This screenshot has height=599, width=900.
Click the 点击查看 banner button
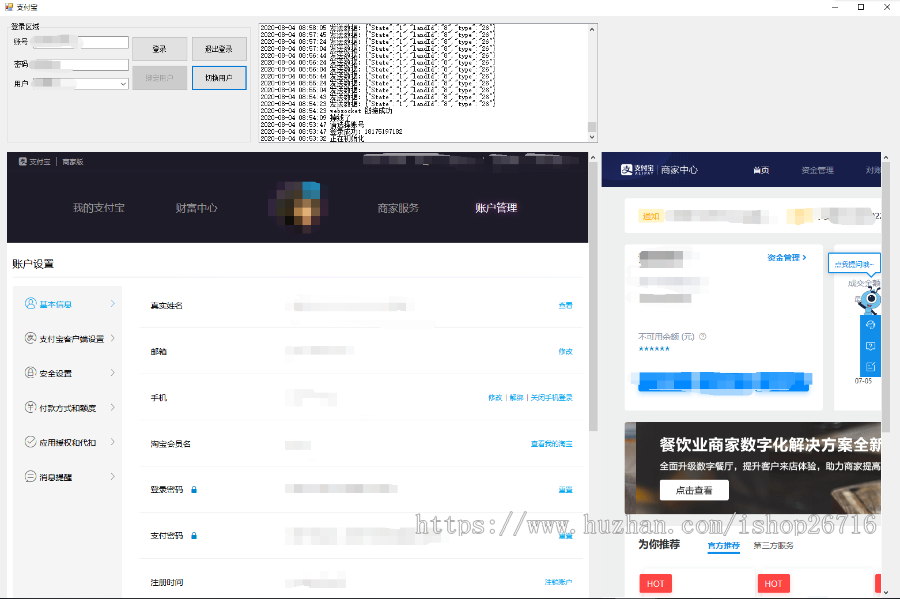tap(694, 491)
